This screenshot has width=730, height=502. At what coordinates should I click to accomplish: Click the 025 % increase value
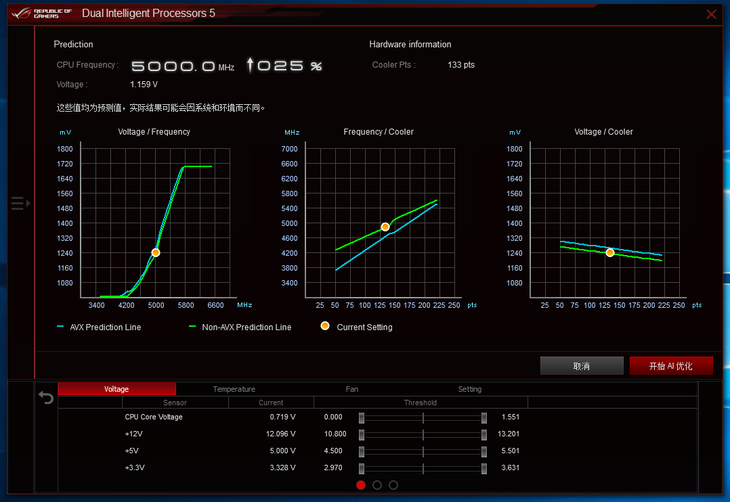284,65
